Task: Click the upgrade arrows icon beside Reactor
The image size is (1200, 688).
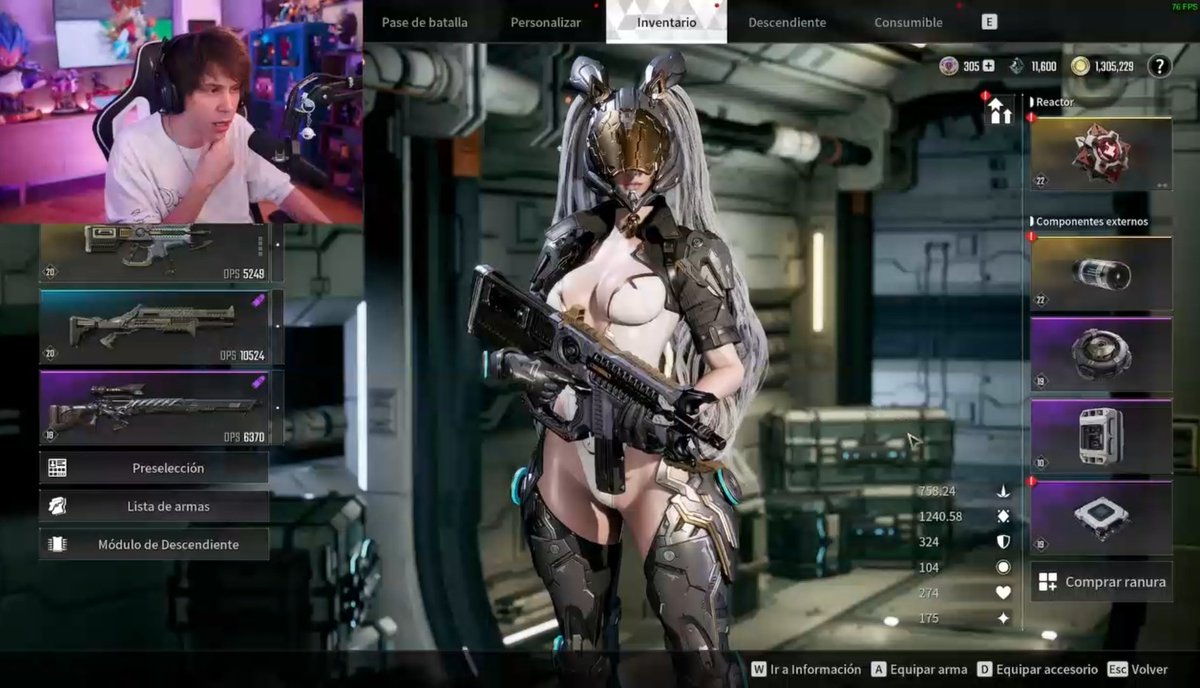Action: click(x=1000, y=110)
